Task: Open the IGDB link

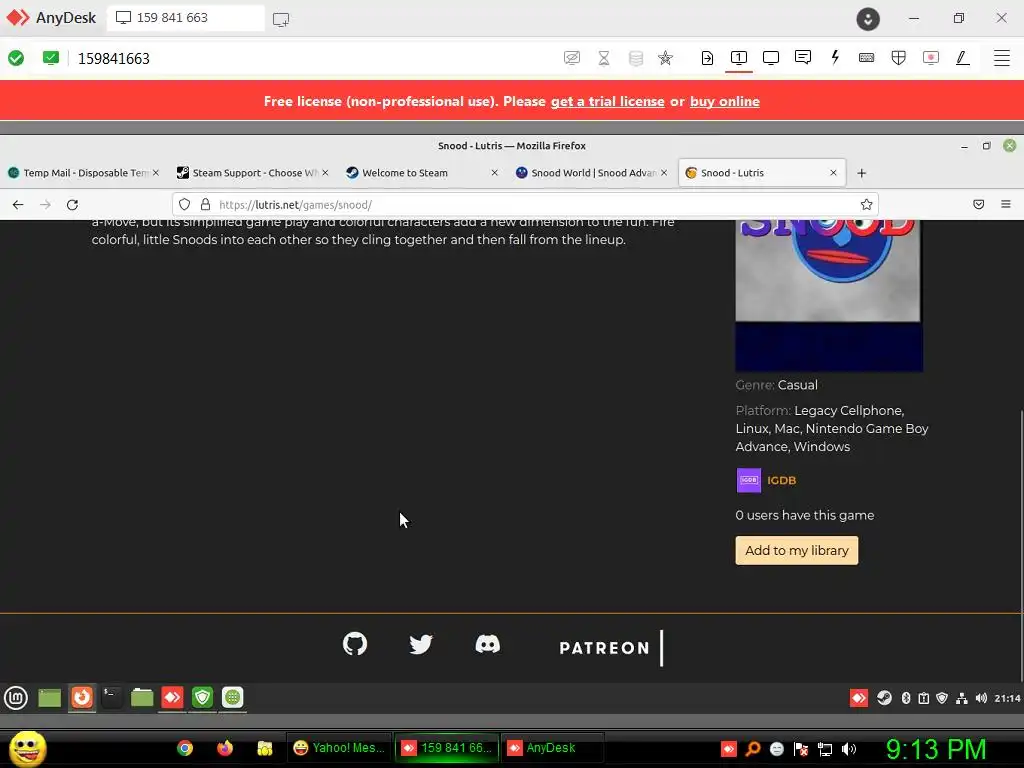Action: (781, 480)
